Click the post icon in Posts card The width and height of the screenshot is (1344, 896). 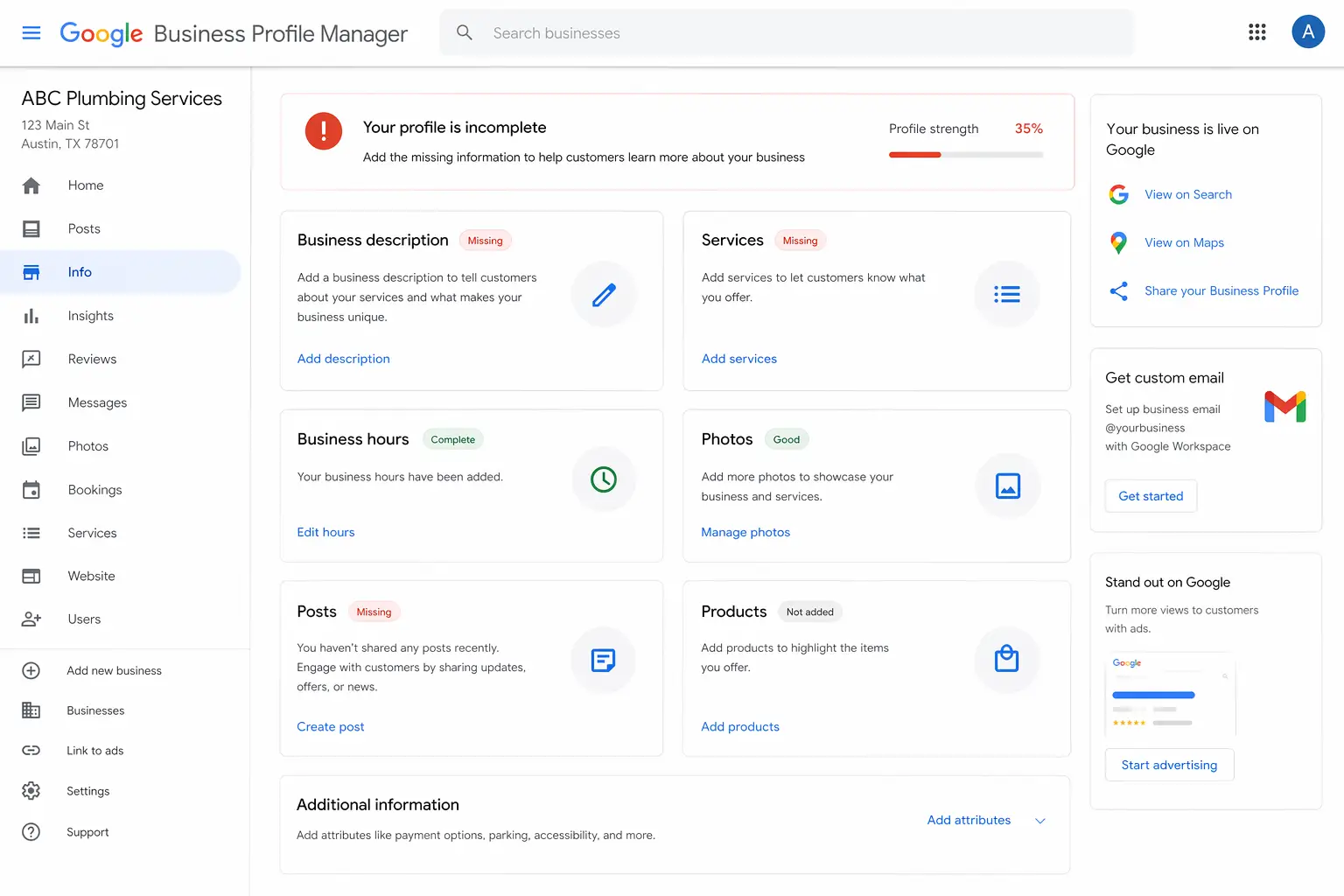coord(604,660)
